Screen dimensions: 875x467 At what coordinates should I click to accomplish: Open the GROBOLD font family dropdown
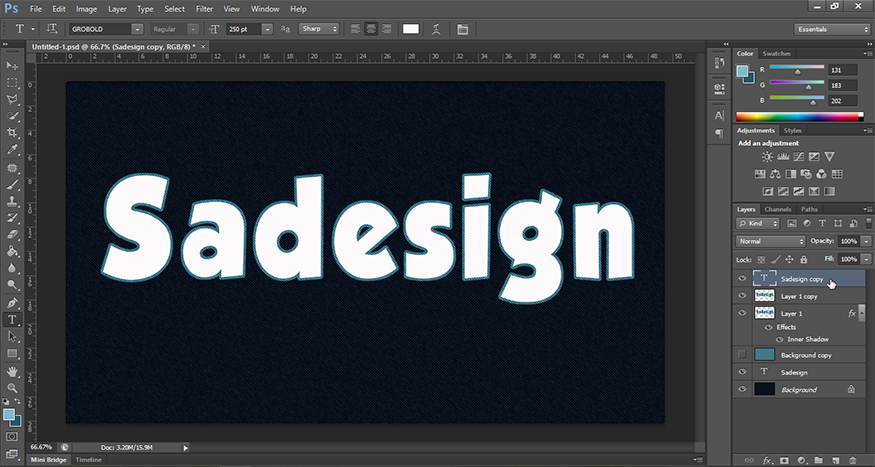click(x=137, y=29)
